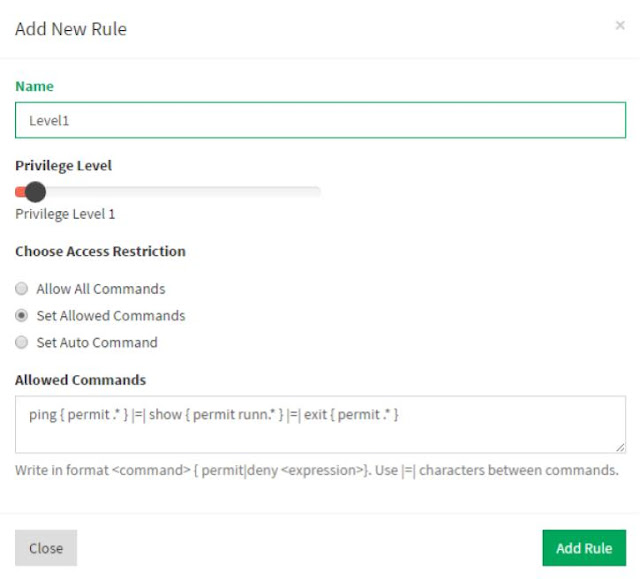
Task: Click the Allowed Commands heading label
Action: coord(80,380)
